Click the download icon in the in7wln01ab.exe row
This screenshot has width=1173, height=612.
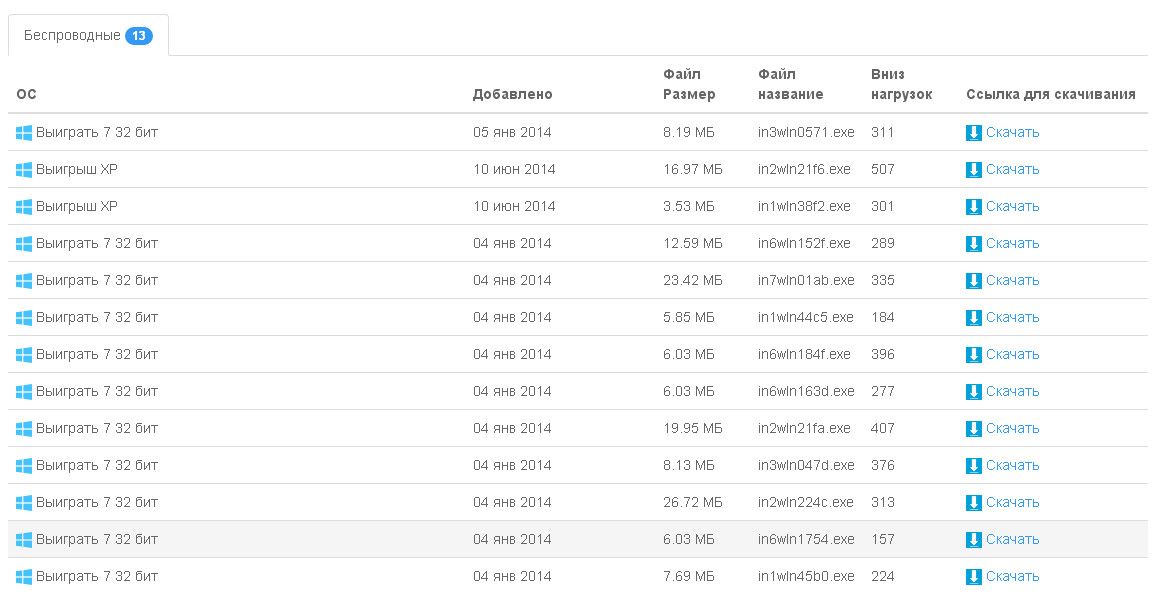tap(973, 281)
